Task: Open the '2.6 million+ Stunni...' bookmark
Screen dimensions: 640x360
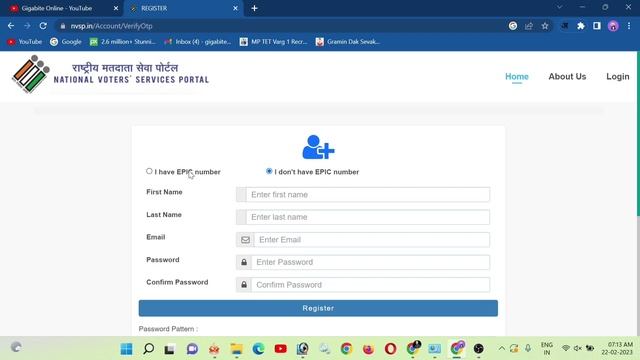Action: point(122,42)
